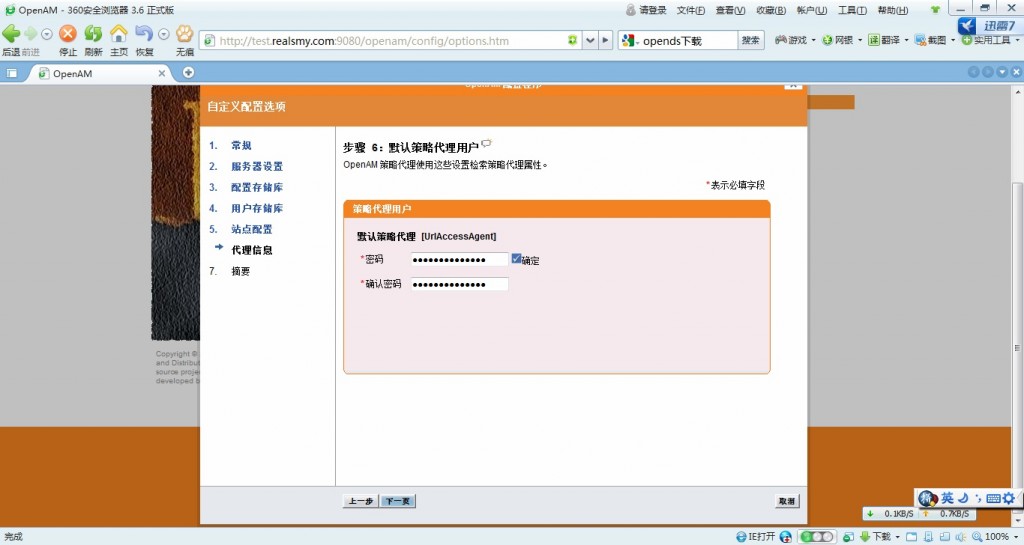Go back with the green 后退 arrow
The height and width of the screenshot is (545, 1024).
(x=11, y=34)
